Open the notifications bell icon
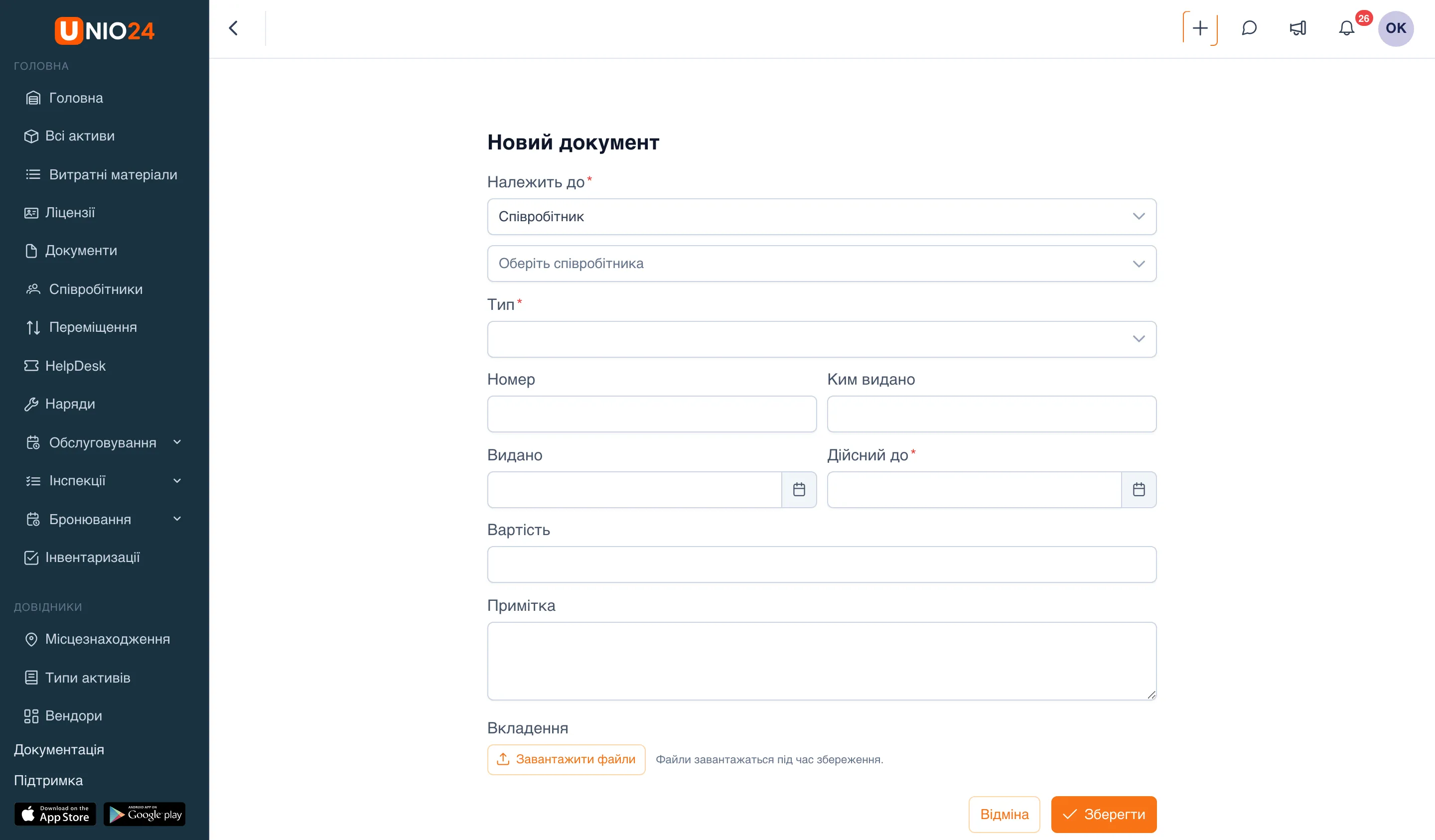 point(1347,28)
